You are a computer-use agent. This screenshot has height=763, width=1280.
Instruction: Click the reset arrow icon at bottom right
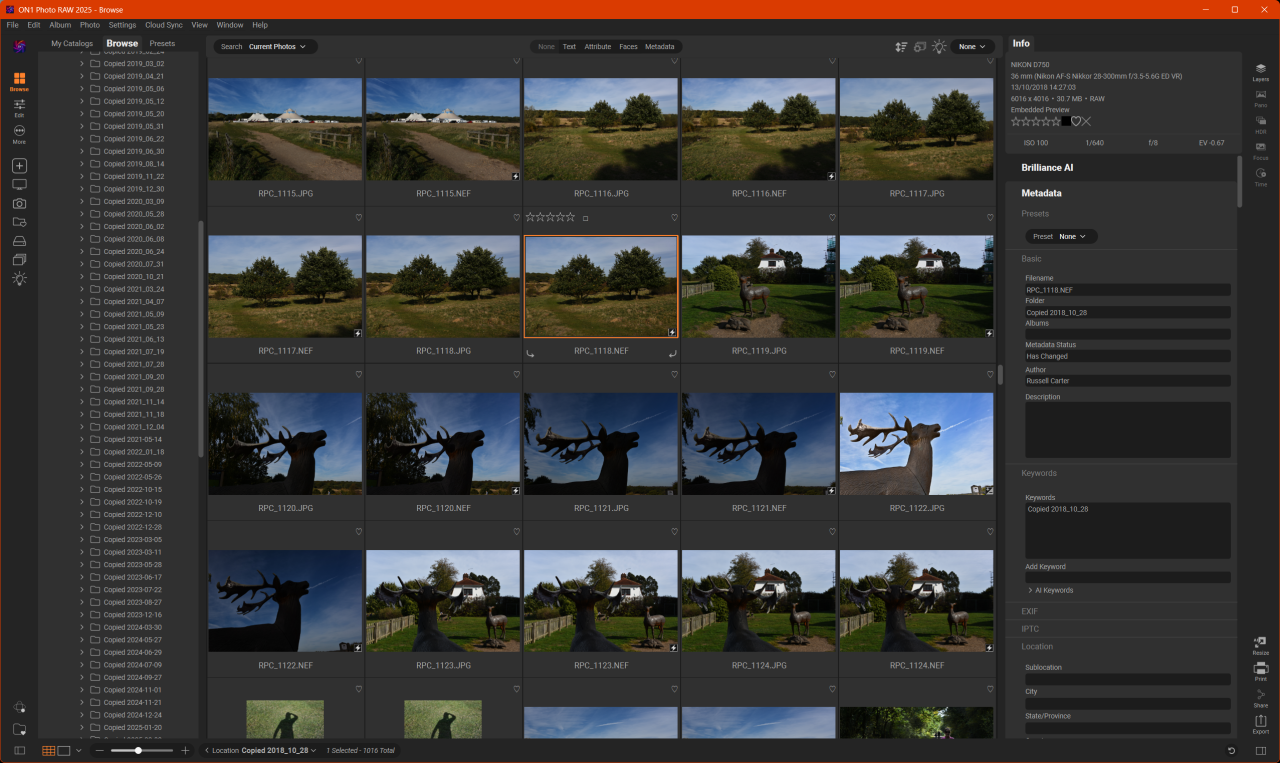[1231, 750]
